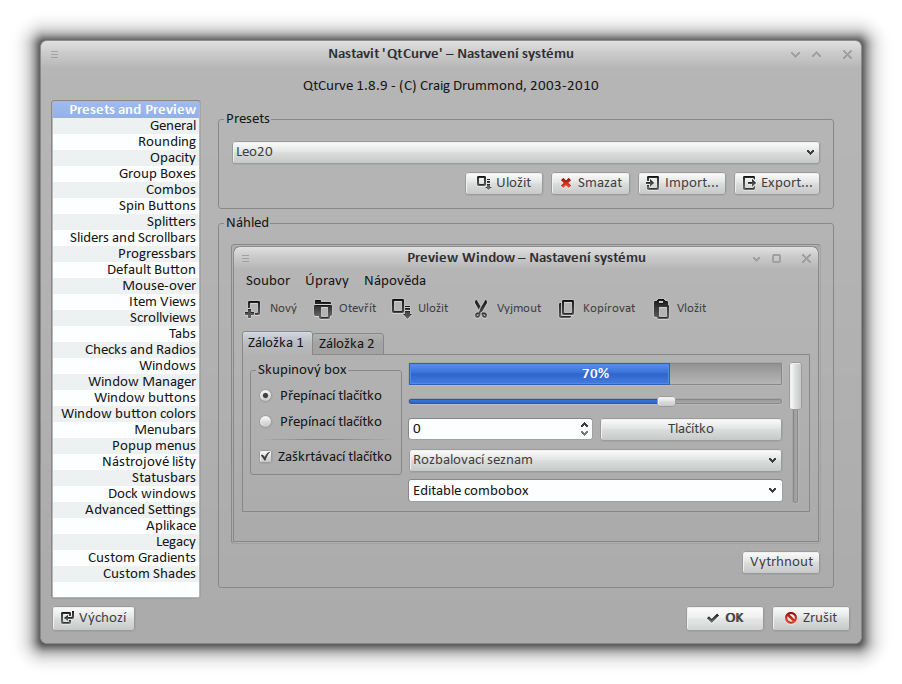
Task: Toggle the Zaškrtávací tlačítko checkbox
Action: point(265,456)
